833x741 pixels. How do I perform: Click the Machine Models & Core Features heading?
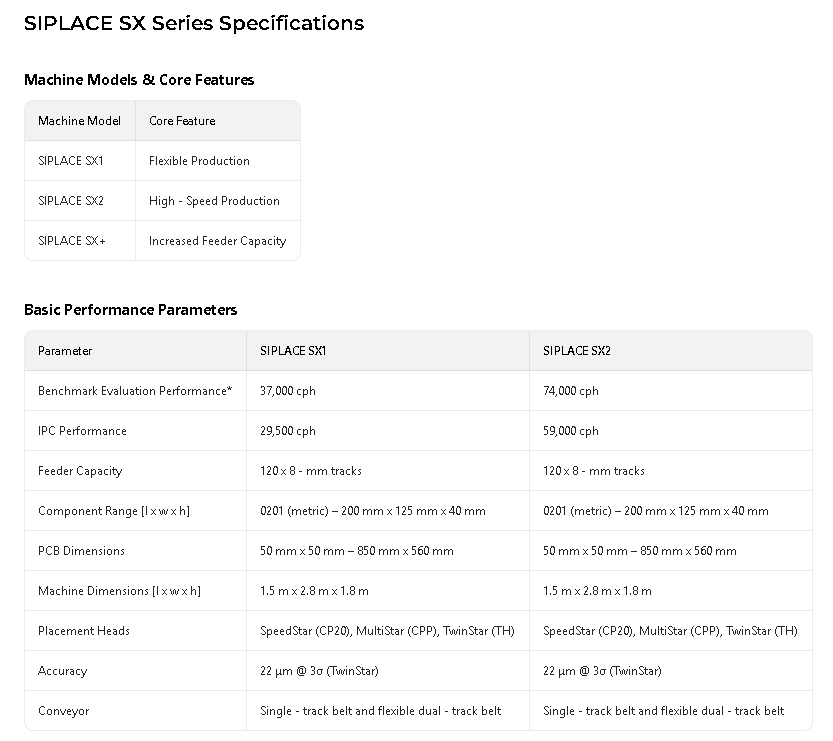[139, 80]
